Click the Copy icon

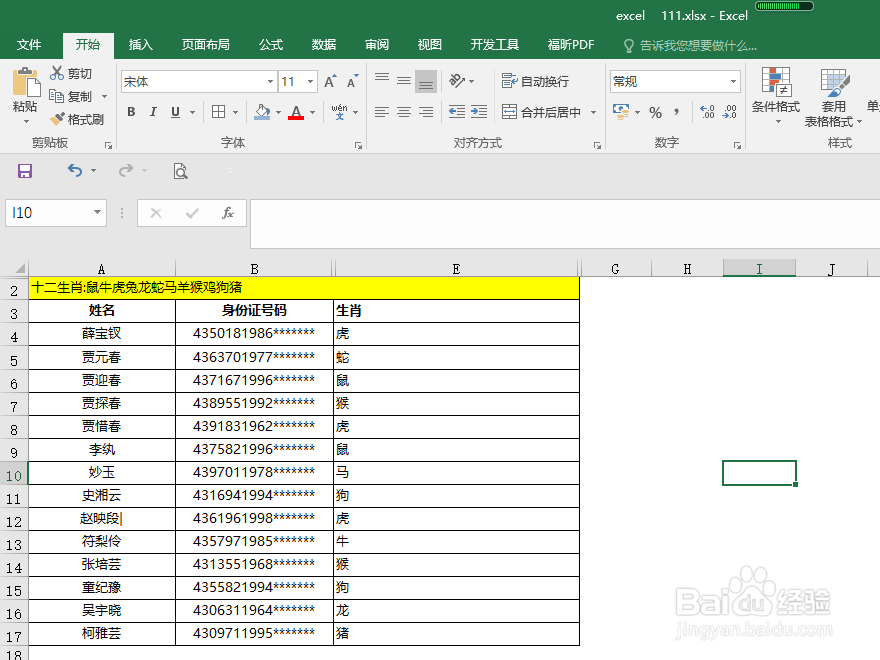pyautogui.click(x=56, y=96)
